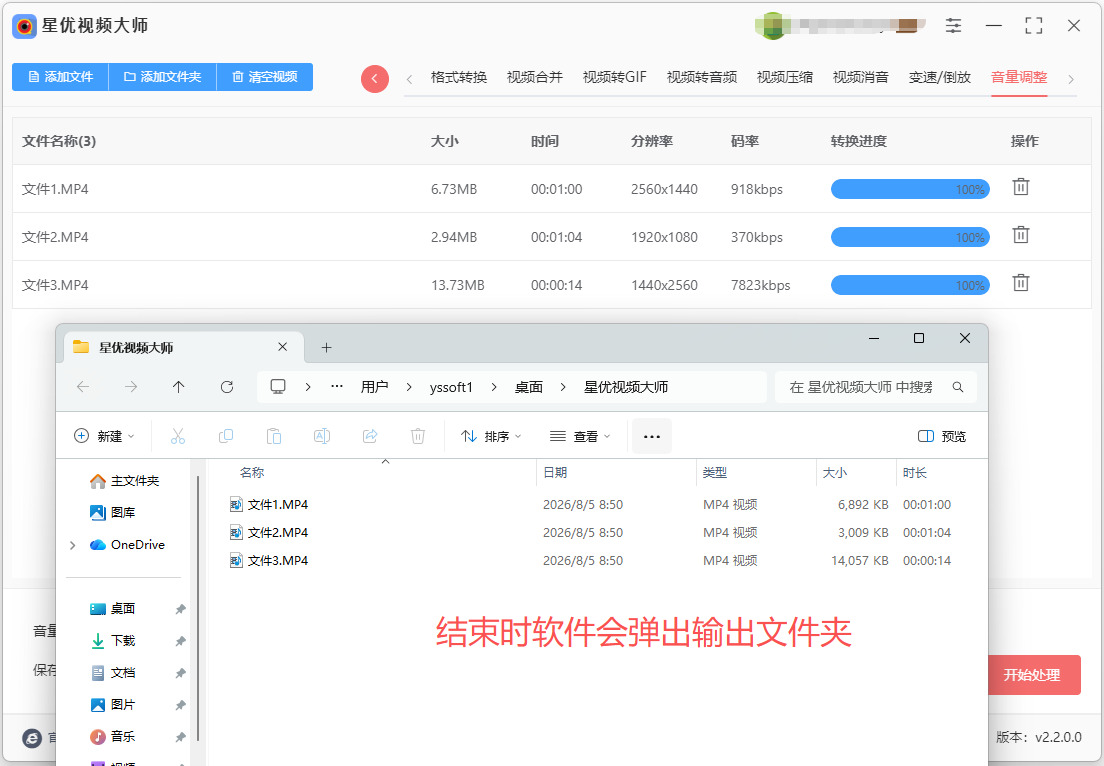Click the 添加文件夹 button

(x=163, y=77)
